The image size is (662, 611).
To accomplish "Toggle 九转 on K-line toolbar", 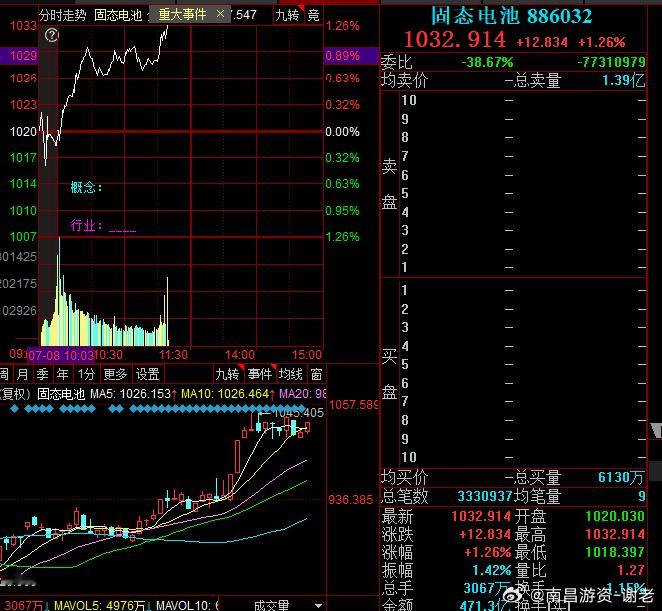I will point(227,374).
